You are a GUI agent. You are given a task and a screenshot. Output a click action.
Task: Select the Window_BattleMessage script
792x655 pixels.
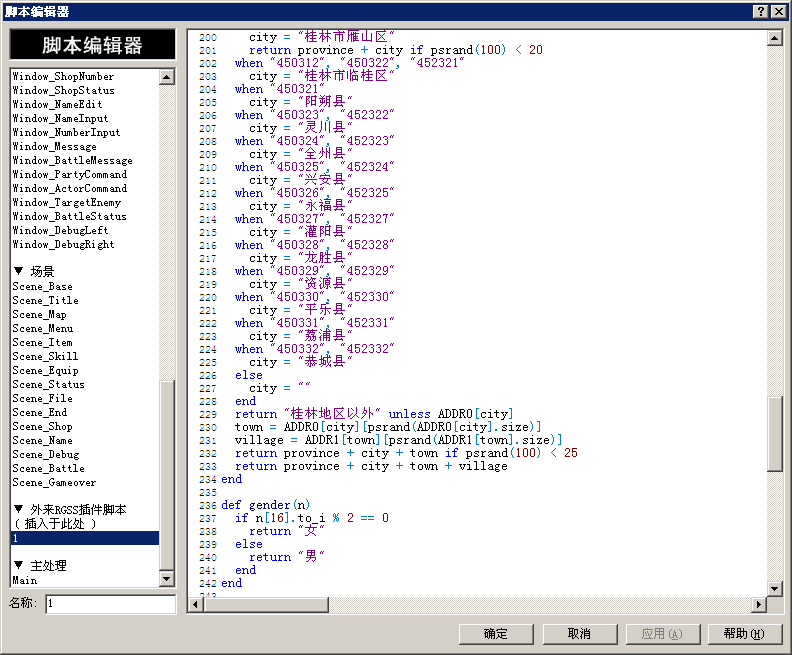tap(85, 161)
